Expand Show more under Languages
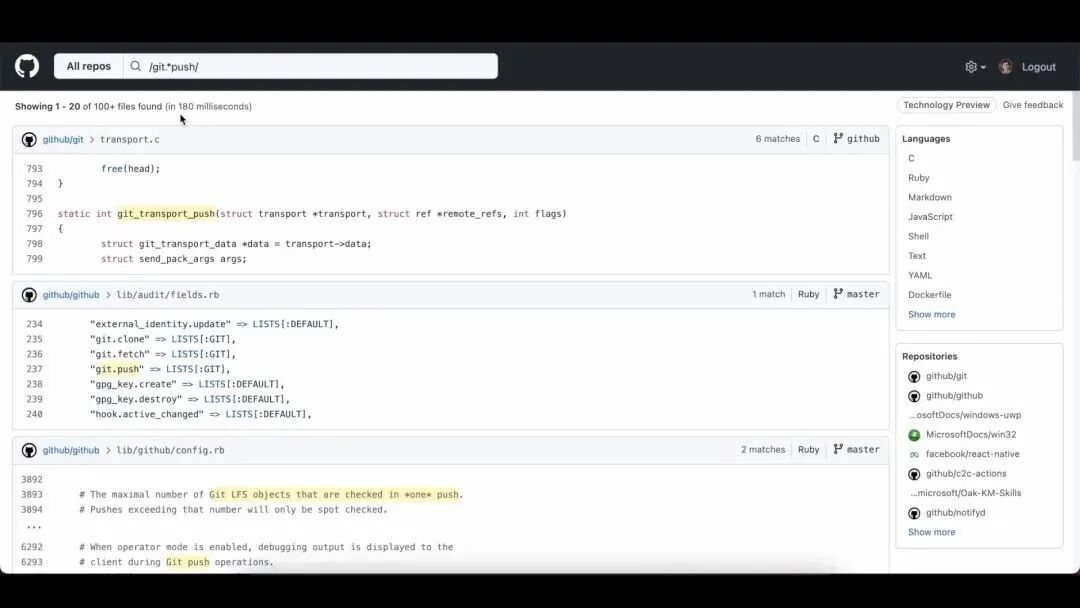 point(931,314)
